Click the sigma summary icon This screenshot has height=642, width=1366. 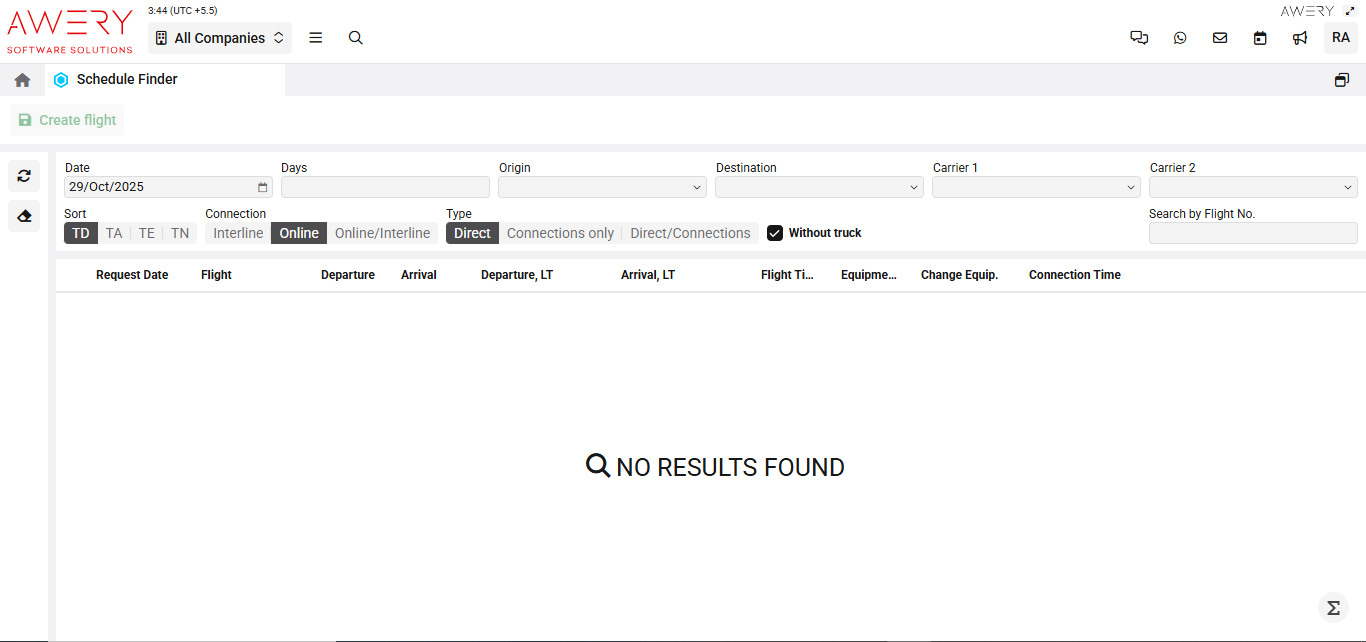[1332, 607]
